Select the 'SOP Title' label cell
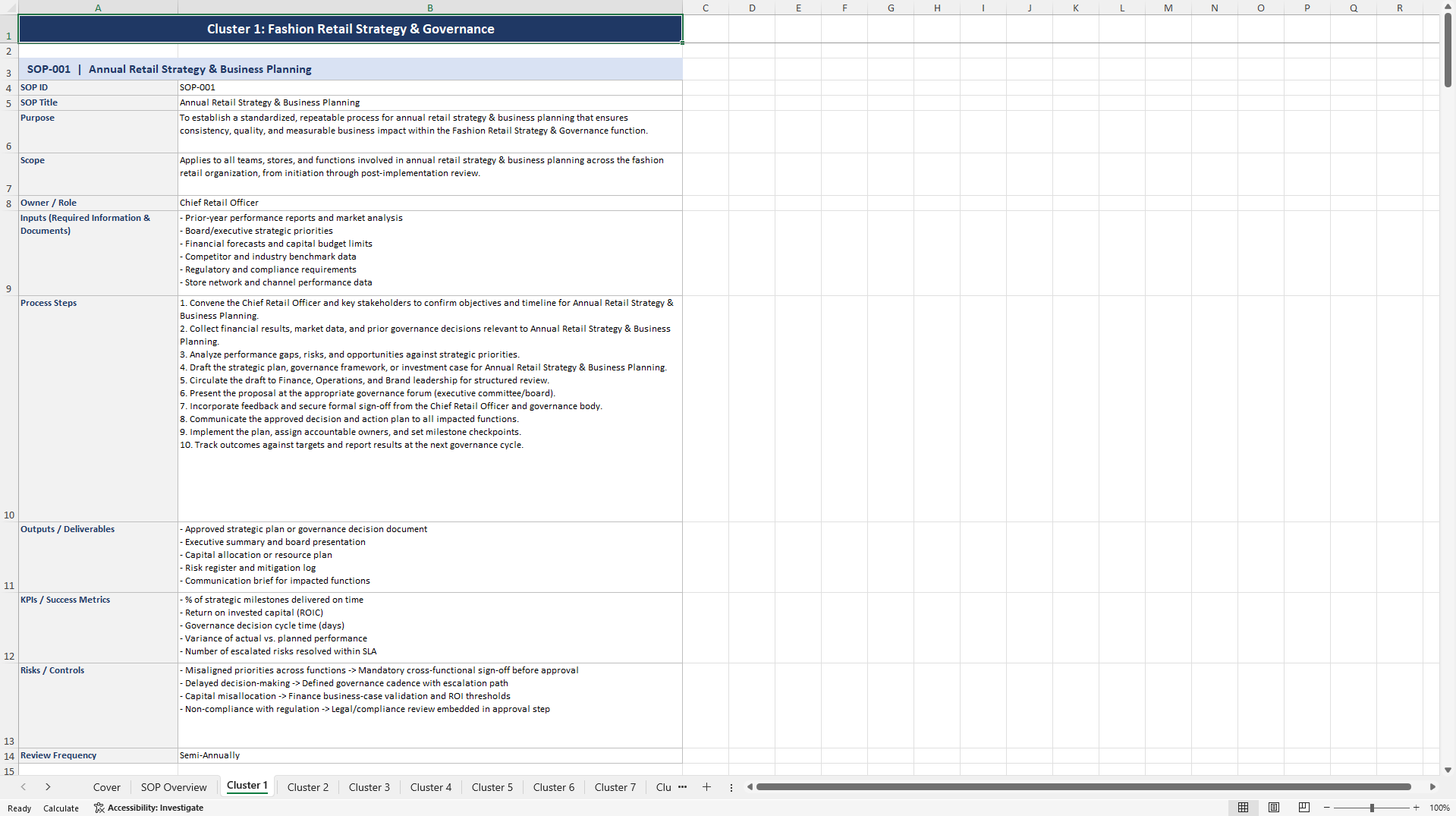 point(98,103)
